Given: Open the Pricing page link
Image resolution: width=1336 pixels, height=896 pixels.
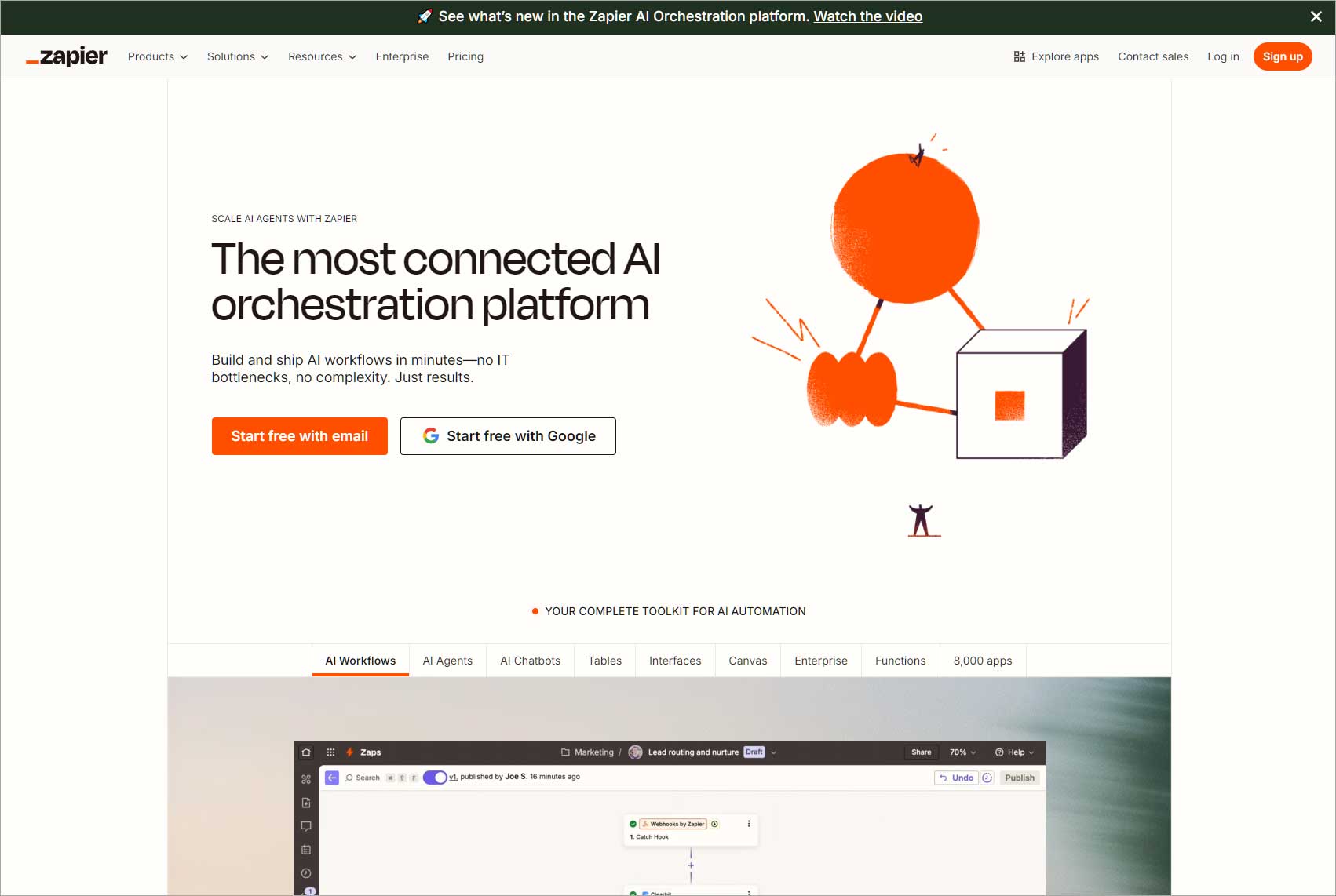Looking at the screenshot, I should click(x=465, y=56).
